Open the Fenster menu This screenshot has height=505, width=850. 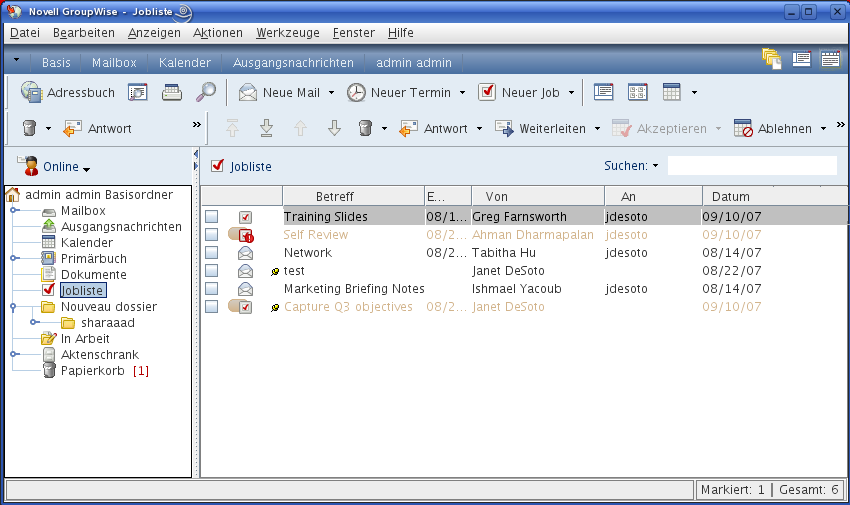tap(353, 33)
